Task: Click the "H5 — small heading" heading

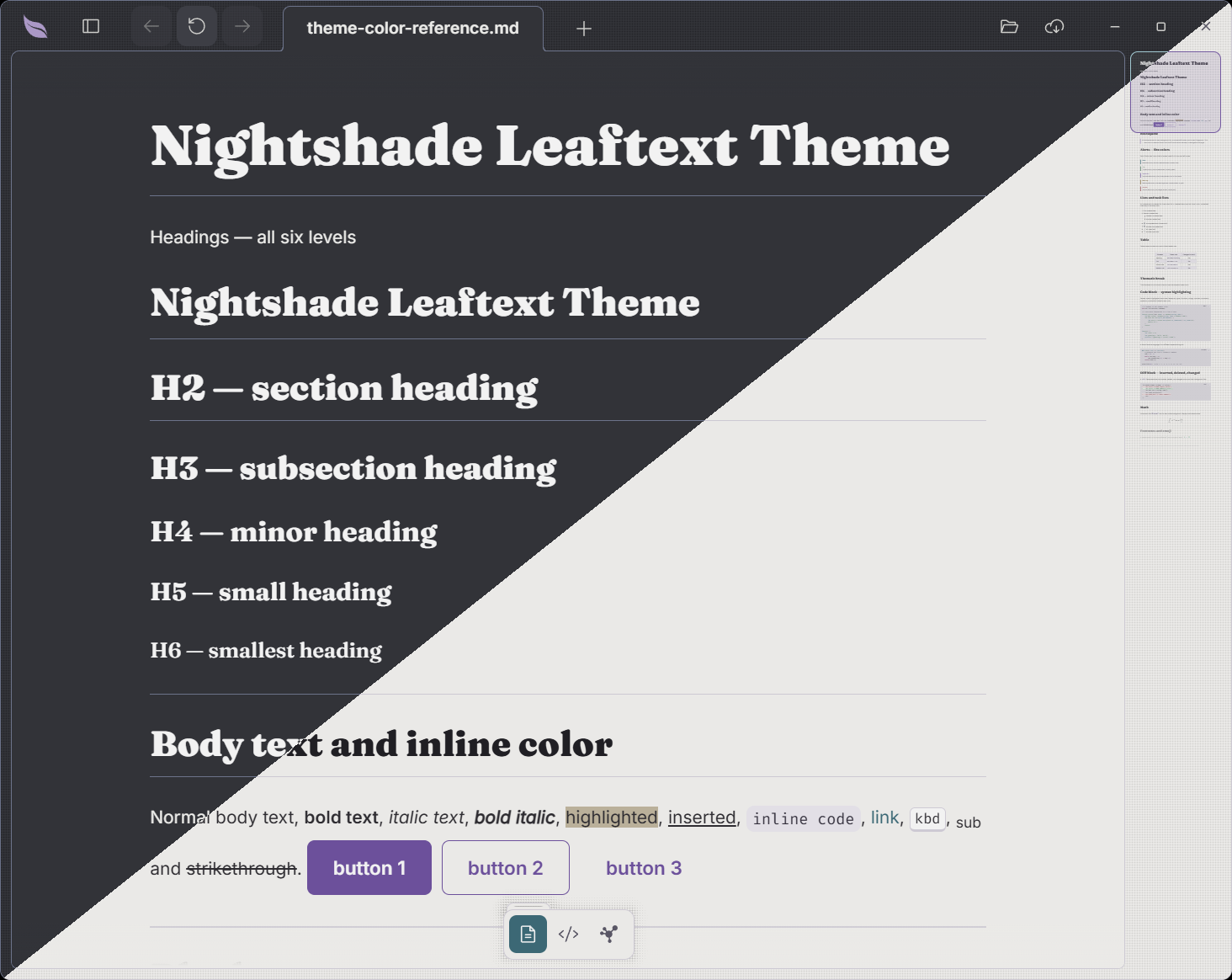Action: (x=271, y=592)
